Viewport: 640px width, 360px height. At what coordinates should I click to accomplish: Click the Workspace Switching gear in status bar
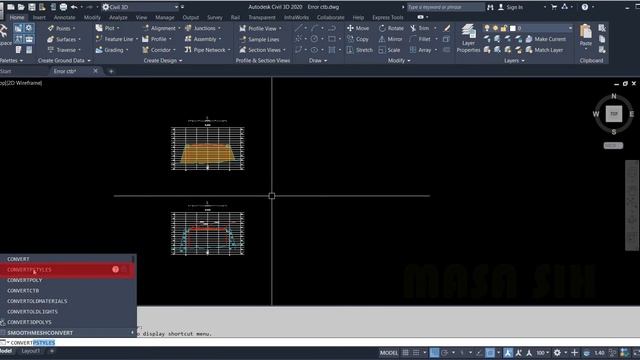click(x=557, y=353)
